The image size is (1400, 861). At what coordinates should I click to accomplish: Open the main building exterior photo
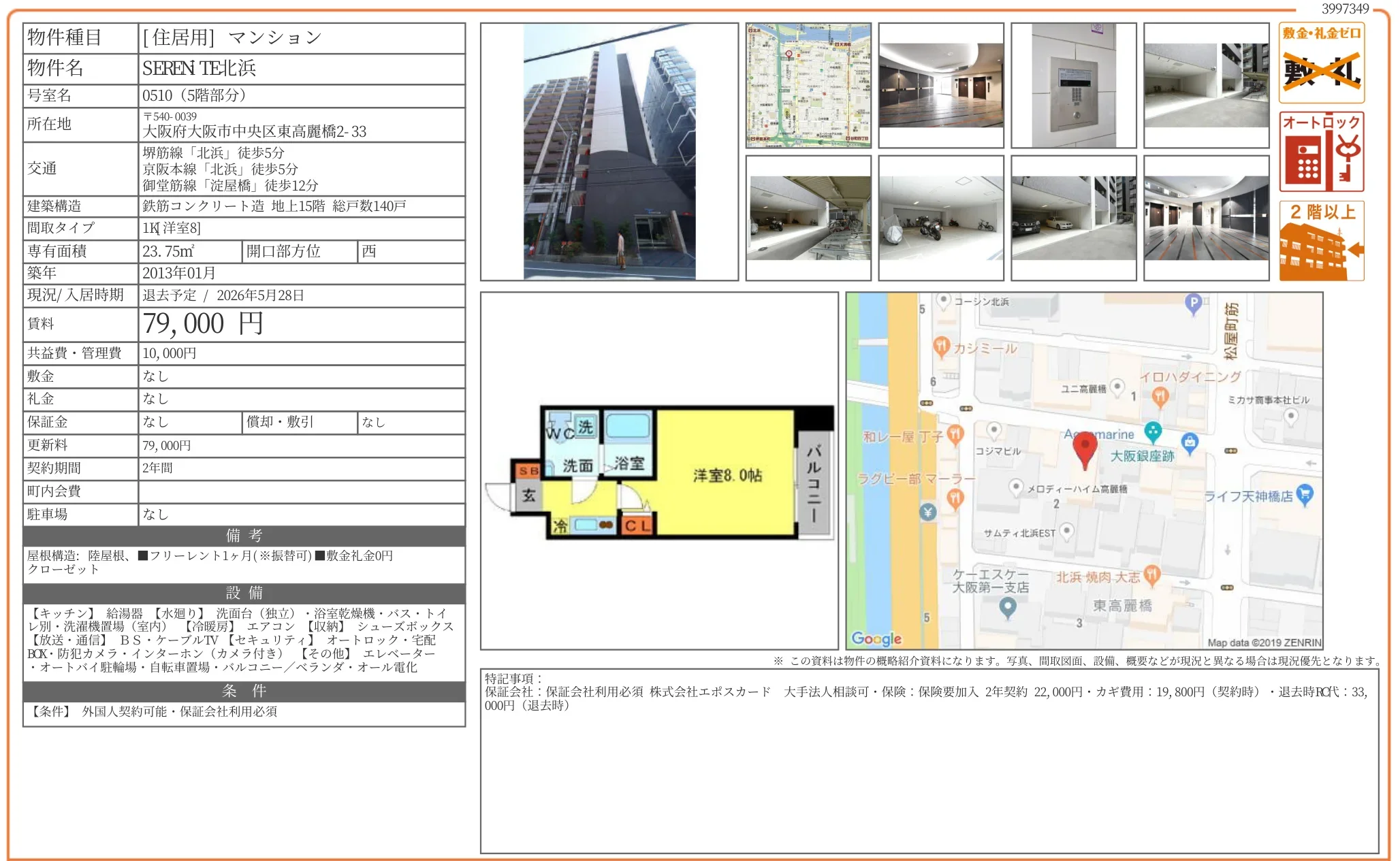pos(609,152)
